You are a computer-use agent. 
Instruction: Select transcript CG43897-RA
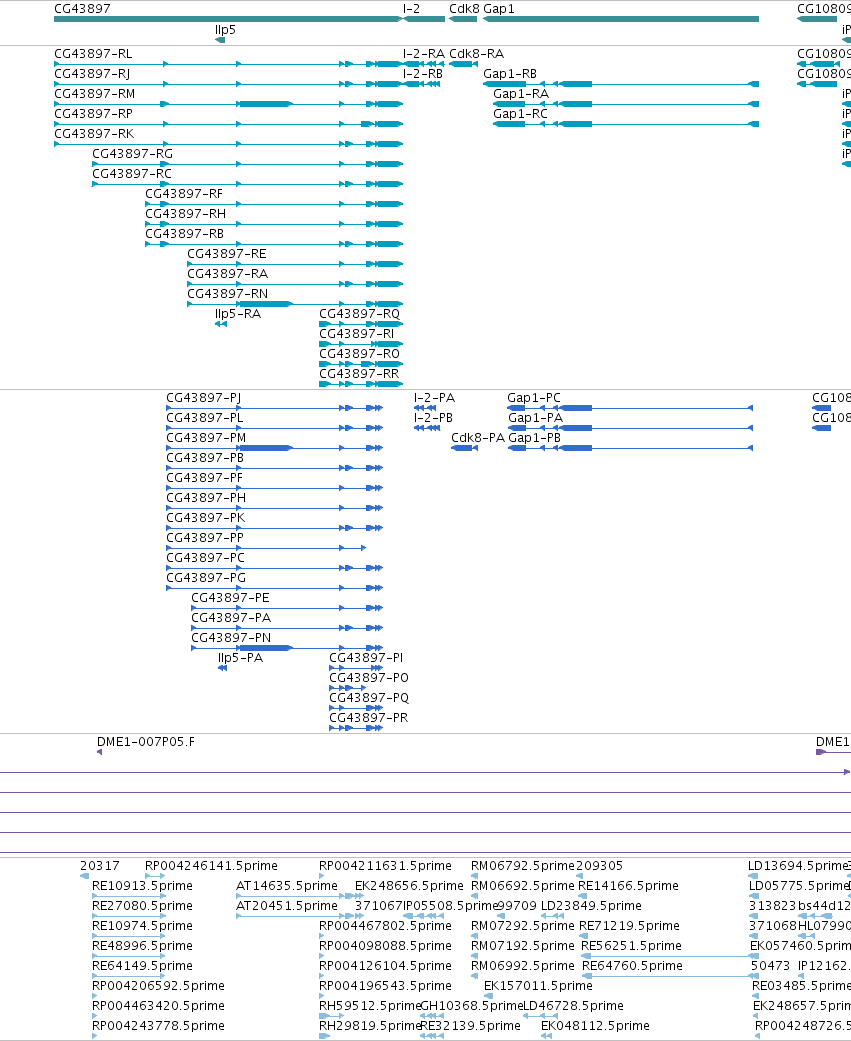(295, 283)
